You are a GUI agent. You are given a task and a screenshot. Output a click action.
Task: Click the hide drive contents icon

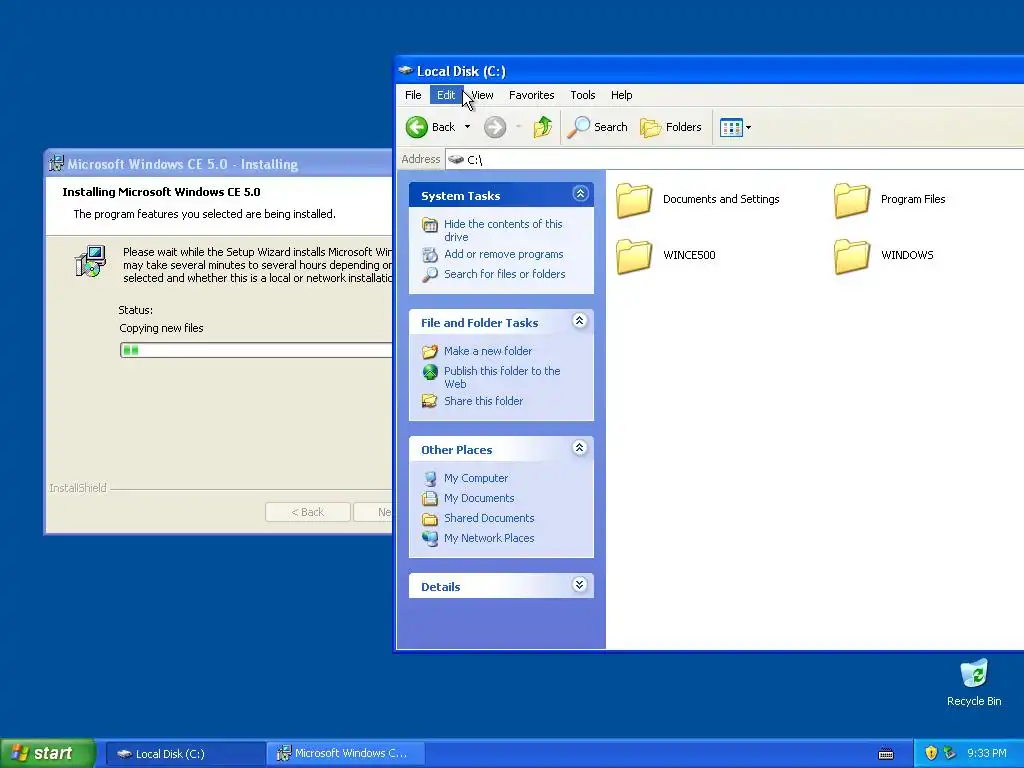pos(430,226)
